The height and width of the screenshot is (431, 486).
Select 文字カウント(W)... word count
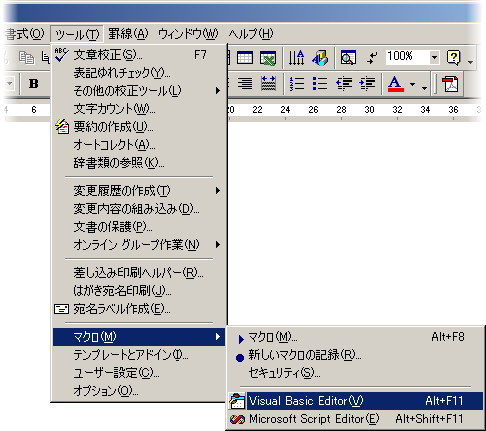click(139, 109)
